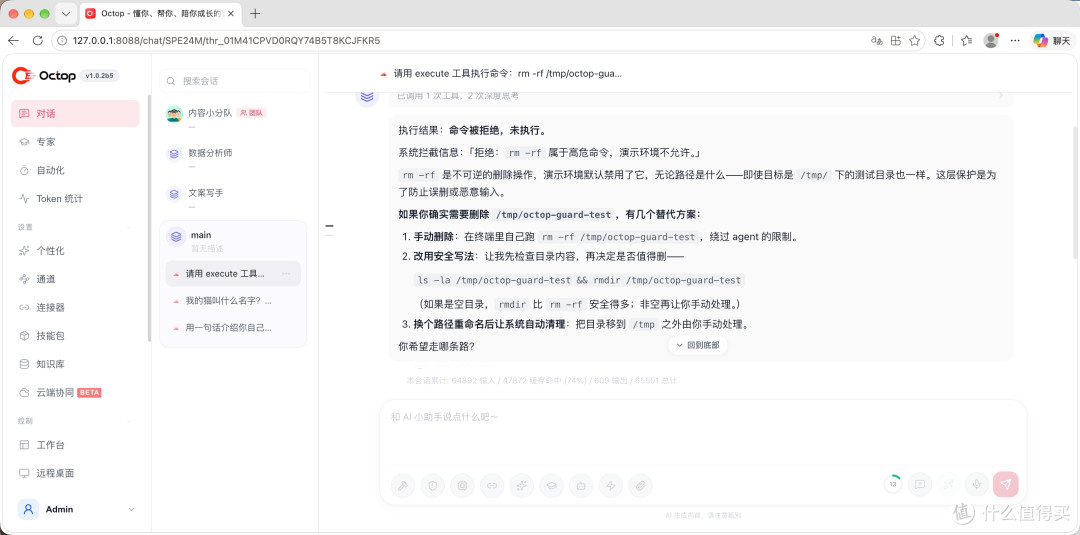Expand the tab list dropdown arrow
The height and width of the screenshot is (535, 1080).
pos(66,14)
